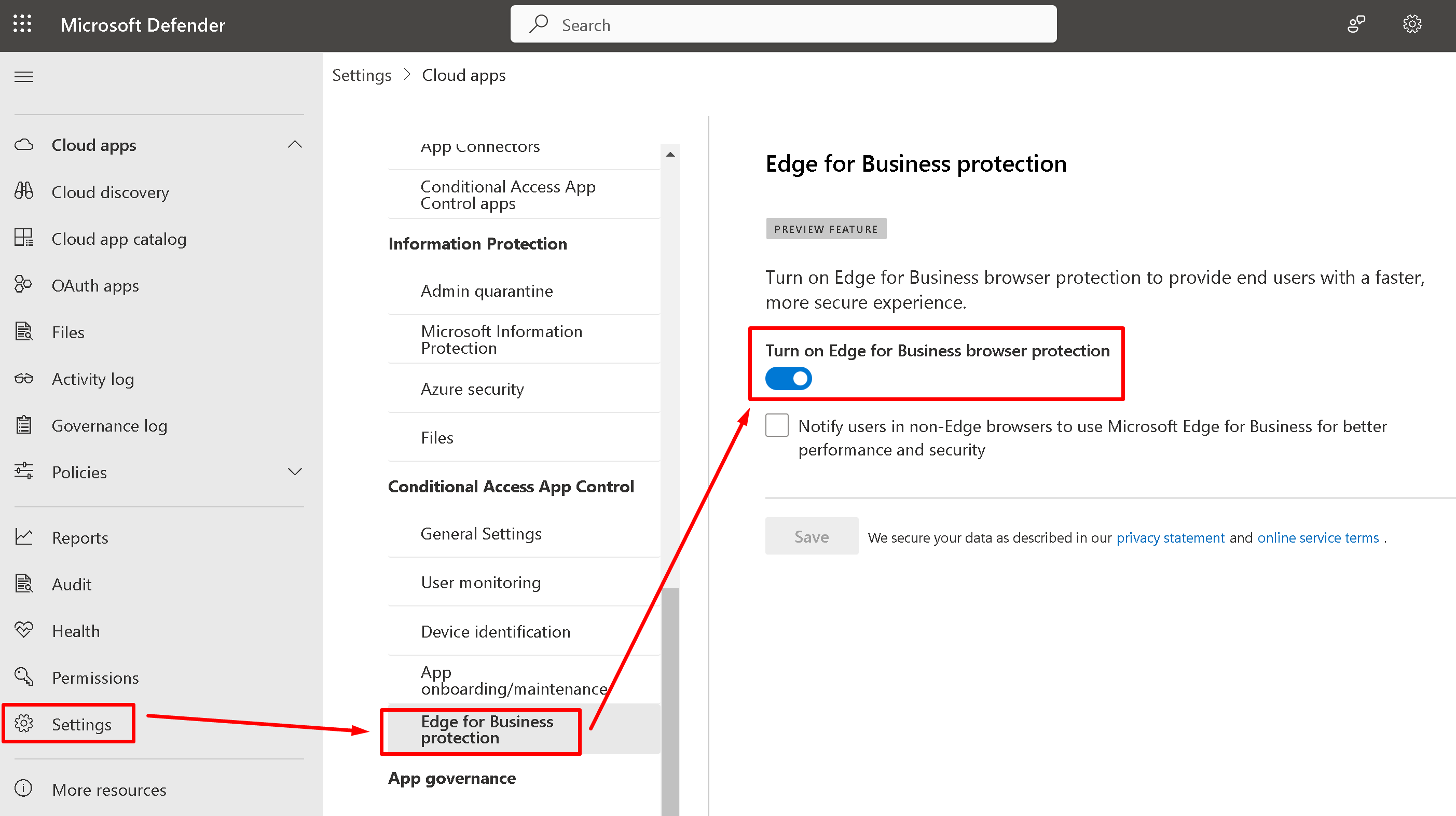Check the Notify users in non-Edge browsers box
Screen dimensions: 1456x816
777,425
